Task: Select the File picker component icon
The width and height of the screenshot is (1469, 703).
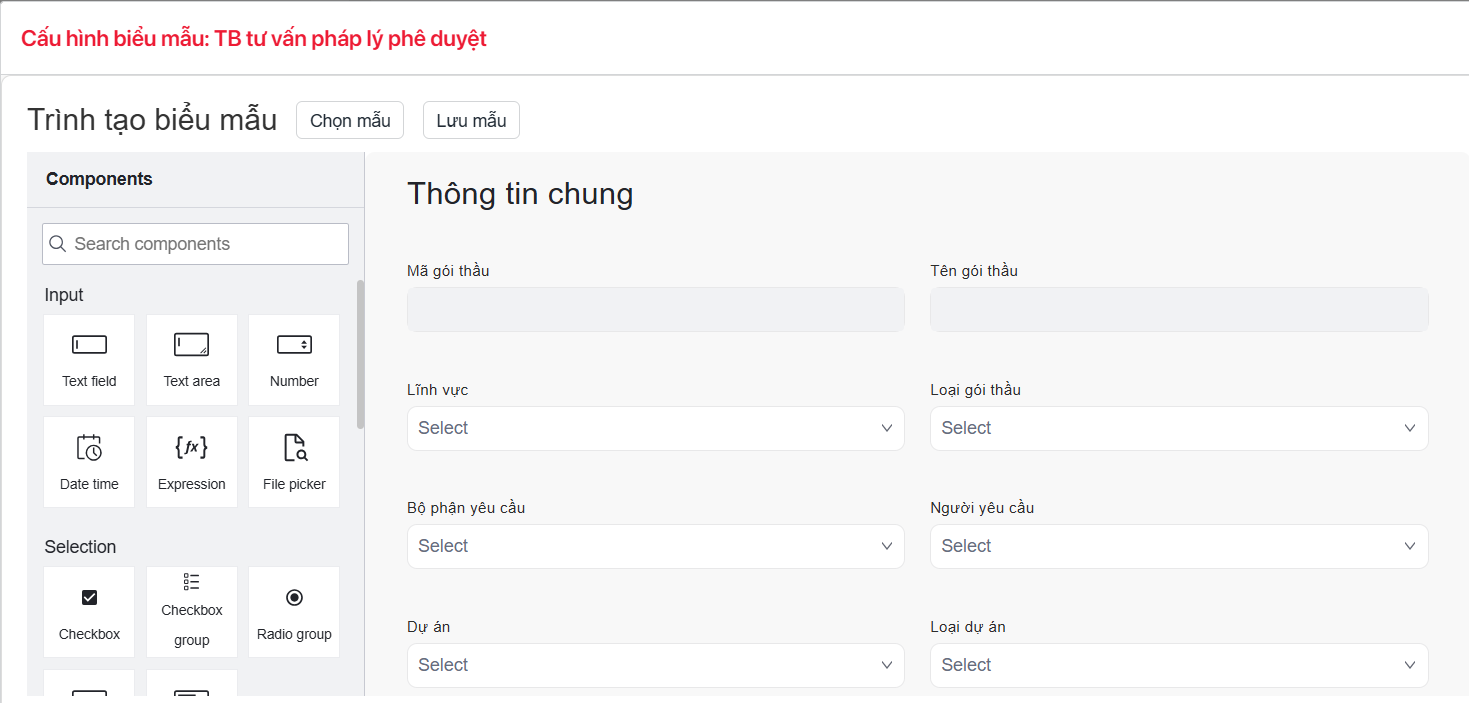Action: [x=294, y=447]
